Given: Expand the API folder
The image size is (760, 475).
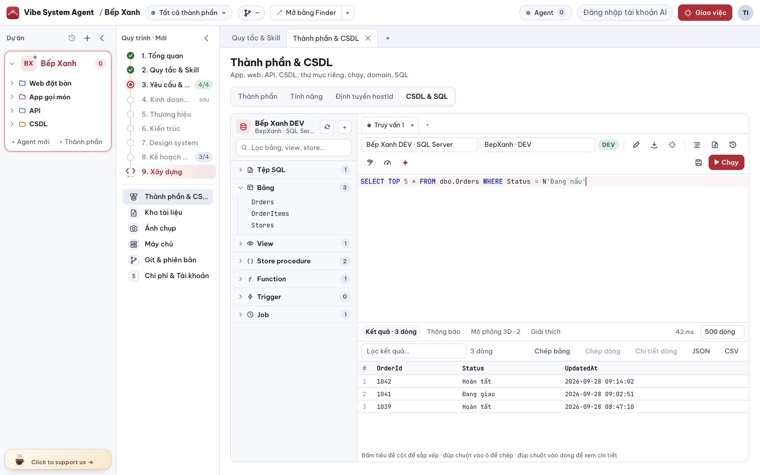Looking at the screenshot, I should (x=12, y=110).
